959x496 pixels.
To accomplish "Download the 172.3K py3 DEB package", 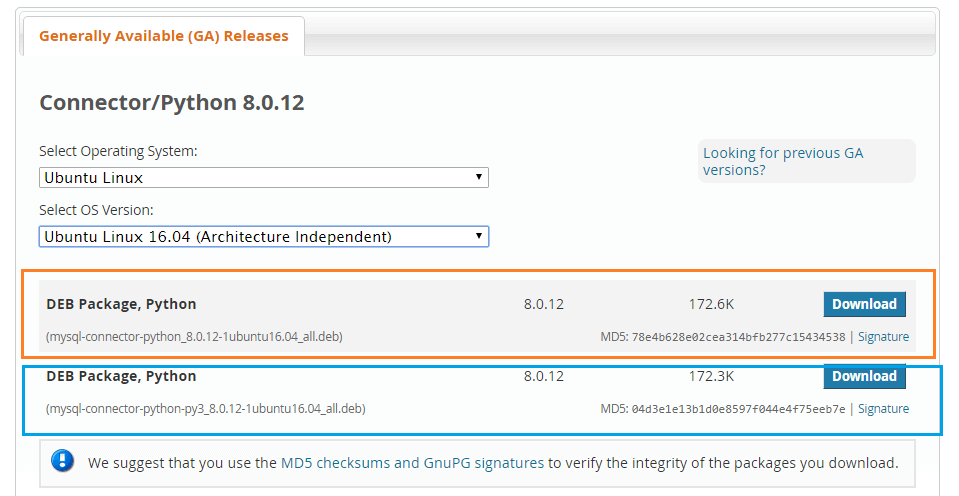I will tap(864, 376).
